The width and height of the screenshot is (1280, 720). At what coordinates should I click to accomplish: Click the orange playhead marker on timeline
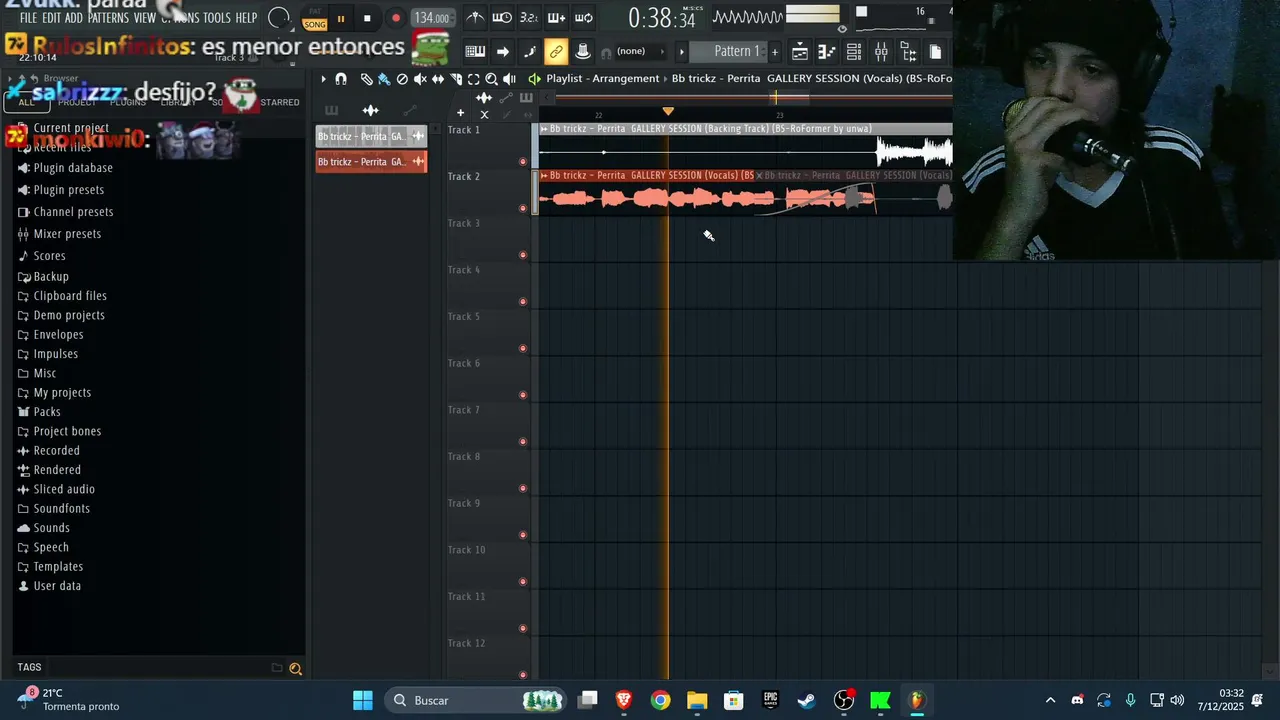pyautogui.click(x=668, y=111)
